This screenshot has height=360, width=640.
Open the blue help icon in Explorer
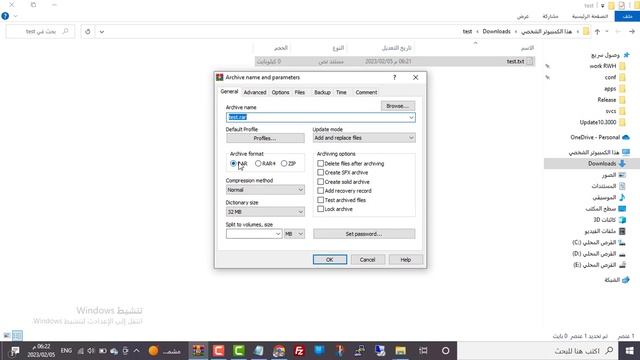click(x=5, y=16)
